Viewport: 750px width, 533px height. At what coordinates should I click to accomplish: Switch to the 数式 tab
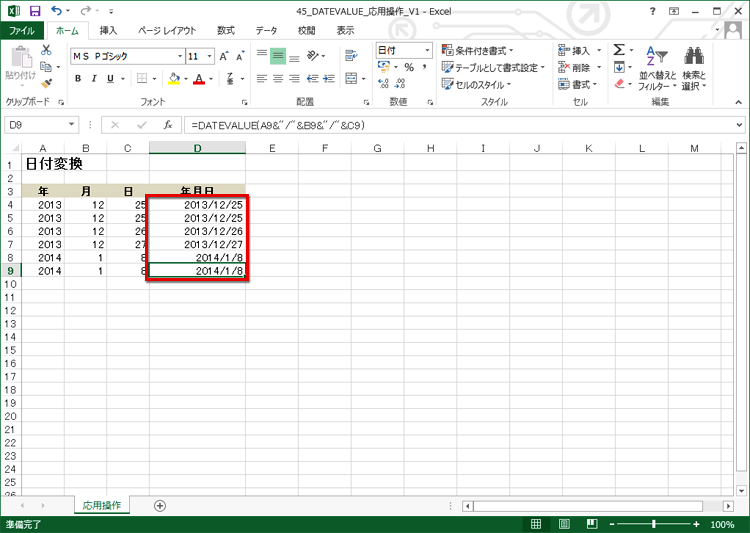[x=226, y=31]
